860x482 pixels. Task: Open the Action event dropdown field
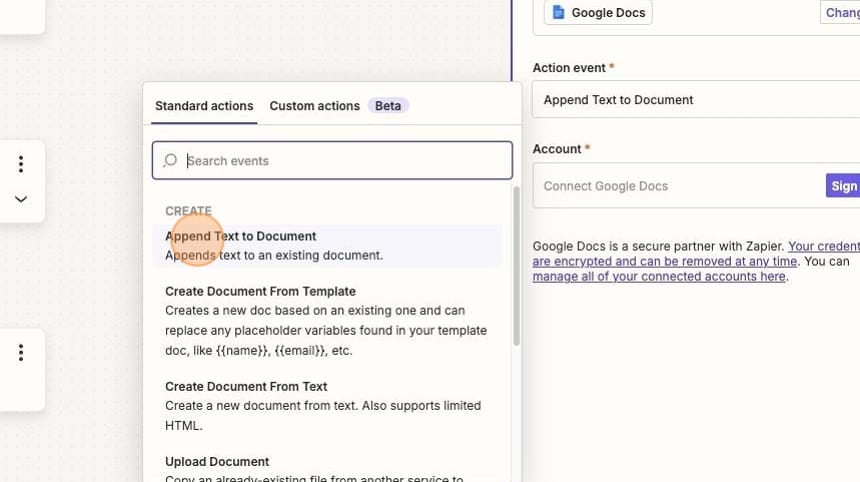[696, 100]
